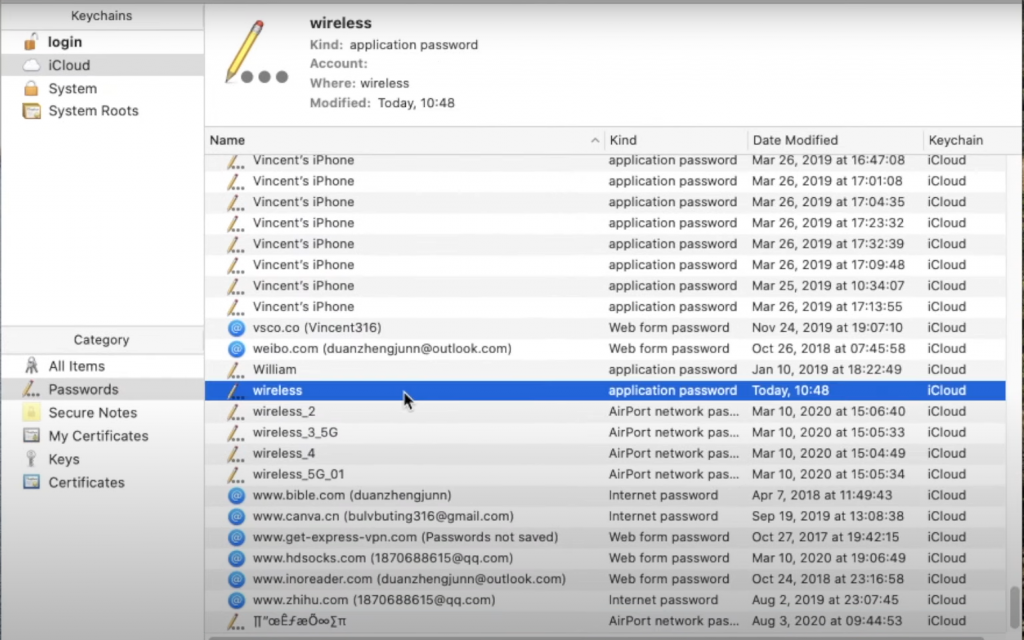Click the @ icon beside www.zhihu.com
This screenshot has height=640, width=1024.
(236, 600)
